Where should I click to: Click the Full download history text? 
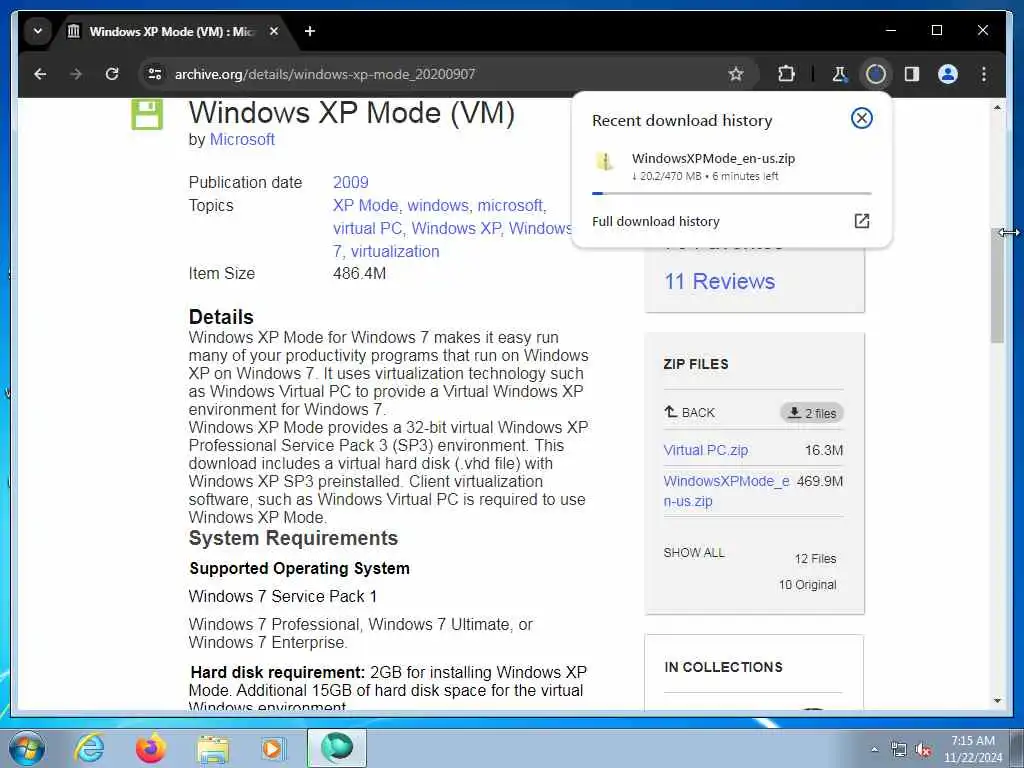tap(656, 221)
